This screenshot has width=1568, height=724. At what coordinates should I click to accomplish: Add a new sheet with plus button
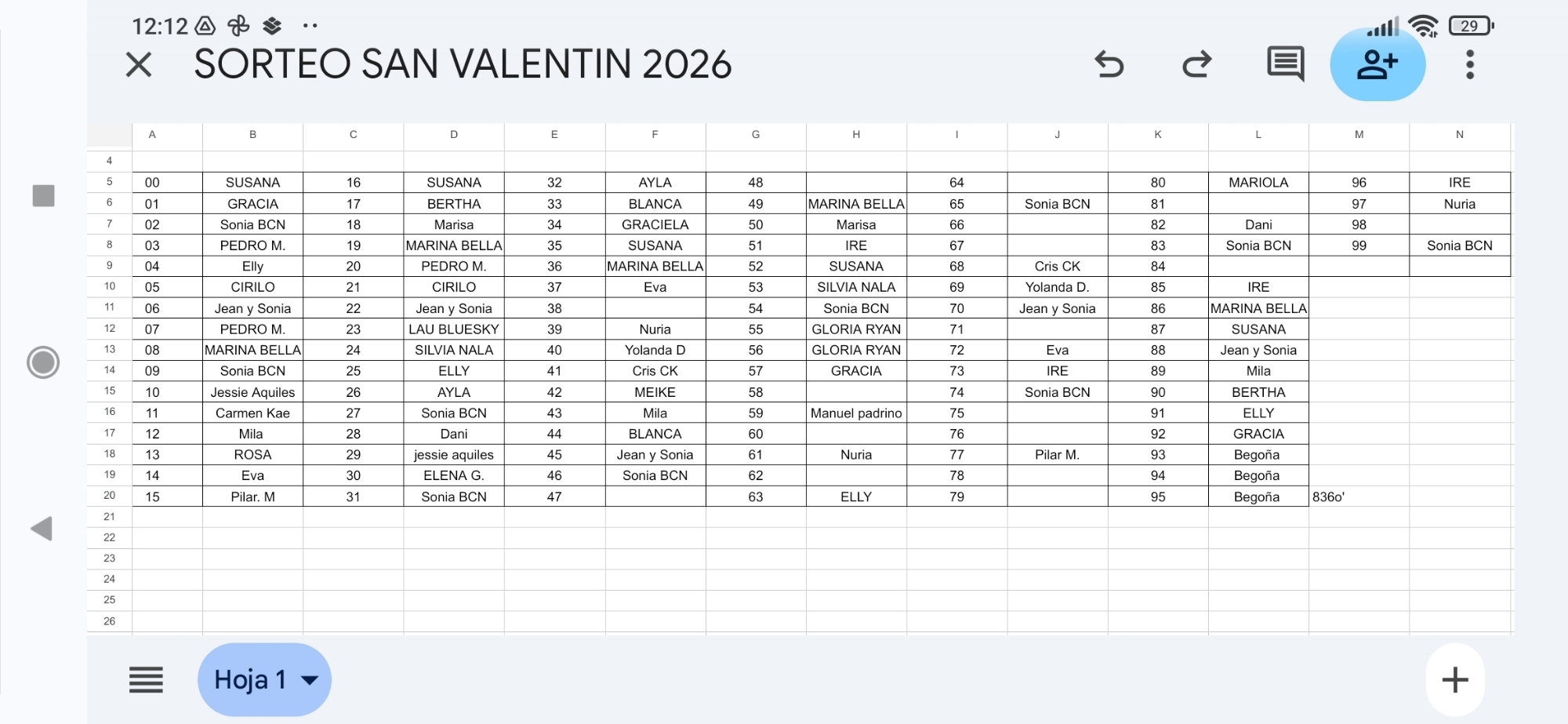point(1455,680)
